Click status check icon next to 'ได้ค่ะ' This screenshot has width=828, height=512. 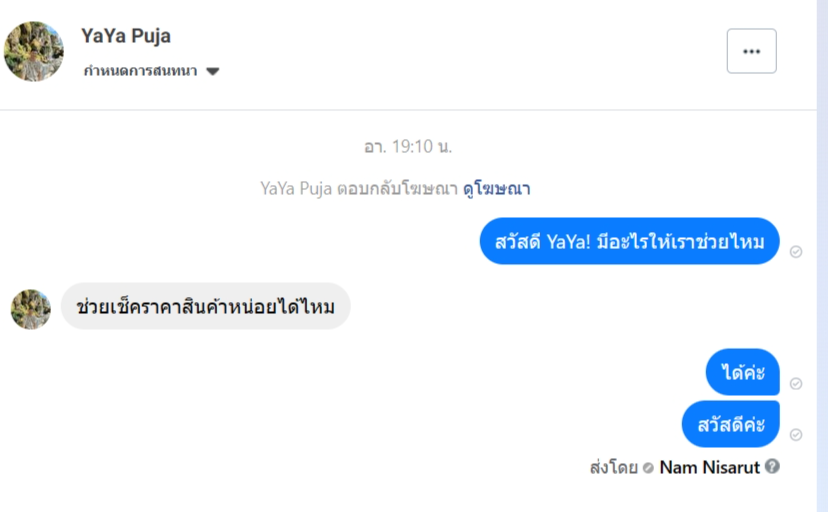796,383
